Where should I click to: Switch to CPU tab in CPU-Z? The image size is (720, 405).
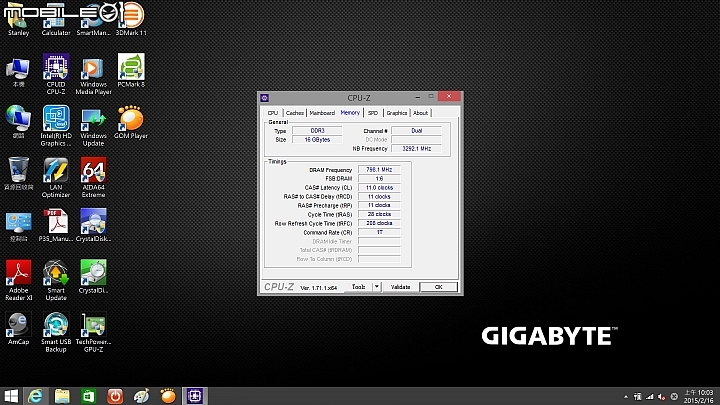pyautogui.click(x=273, y=113)
